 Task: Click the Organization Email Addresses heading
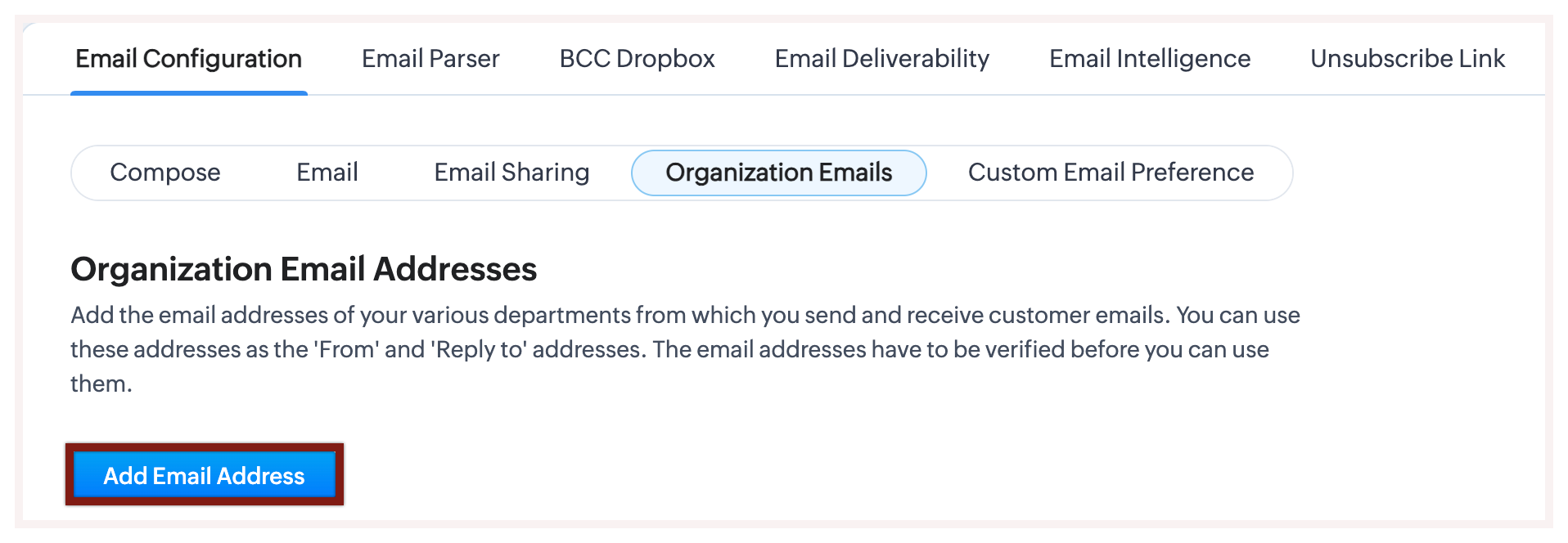click(304, 269)
